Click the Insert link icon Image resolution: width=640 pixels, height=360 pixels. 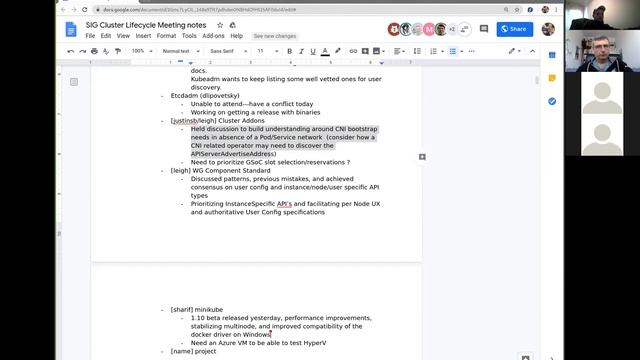(x=353, y=51)
